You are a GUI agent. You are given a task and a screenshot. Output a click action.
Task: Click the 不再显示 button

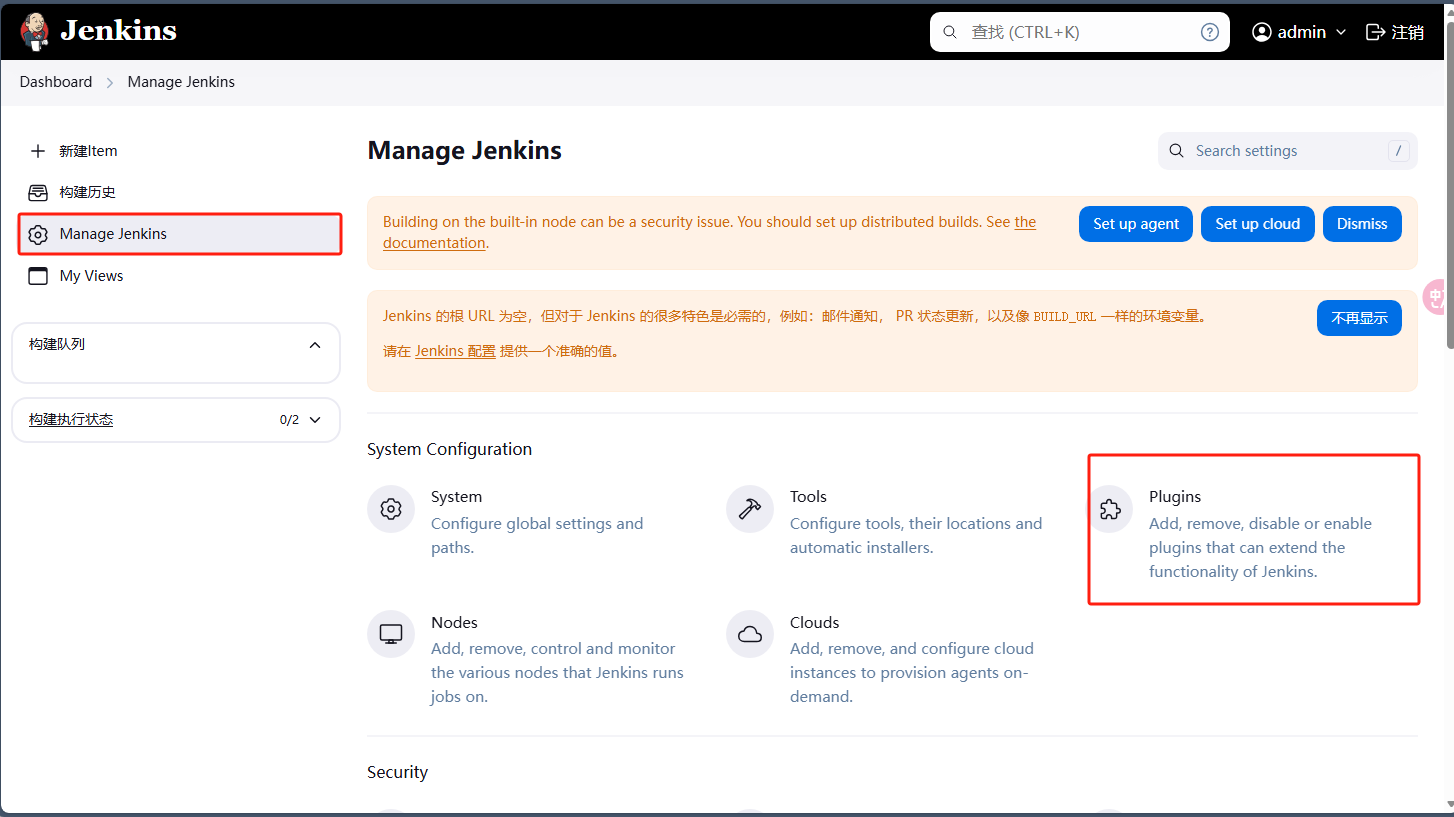click(1359, 318)
